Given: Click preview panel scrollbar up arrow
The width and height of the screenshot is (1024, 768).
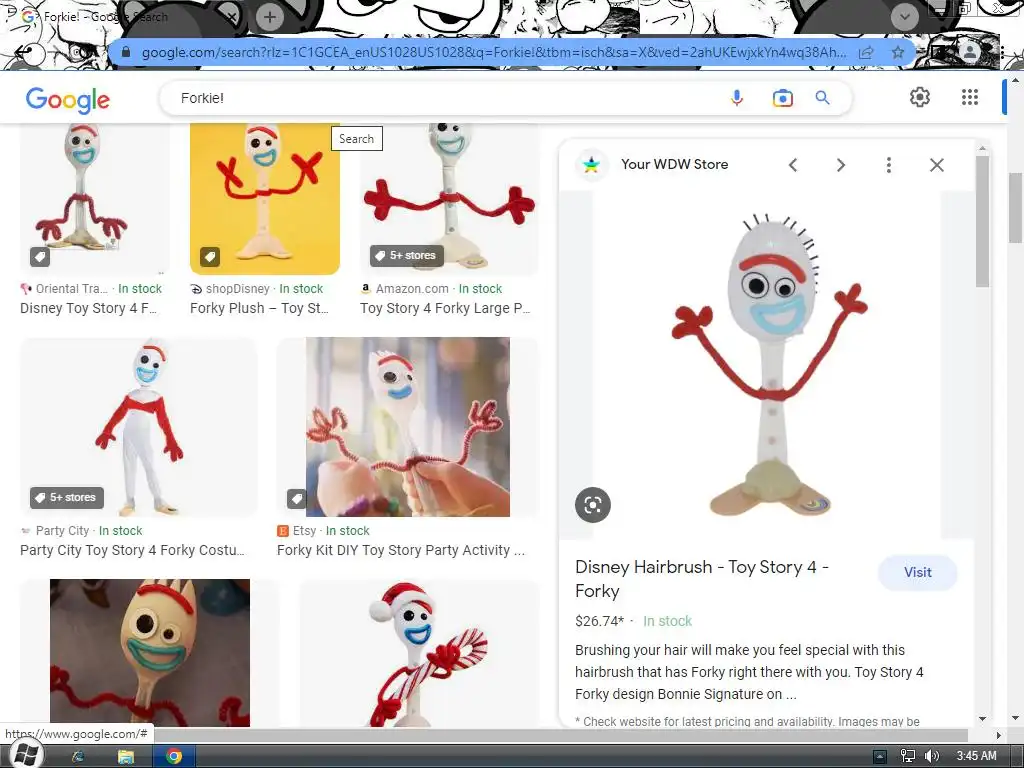Looking at the screenshot, I should [x=982, y=149].
